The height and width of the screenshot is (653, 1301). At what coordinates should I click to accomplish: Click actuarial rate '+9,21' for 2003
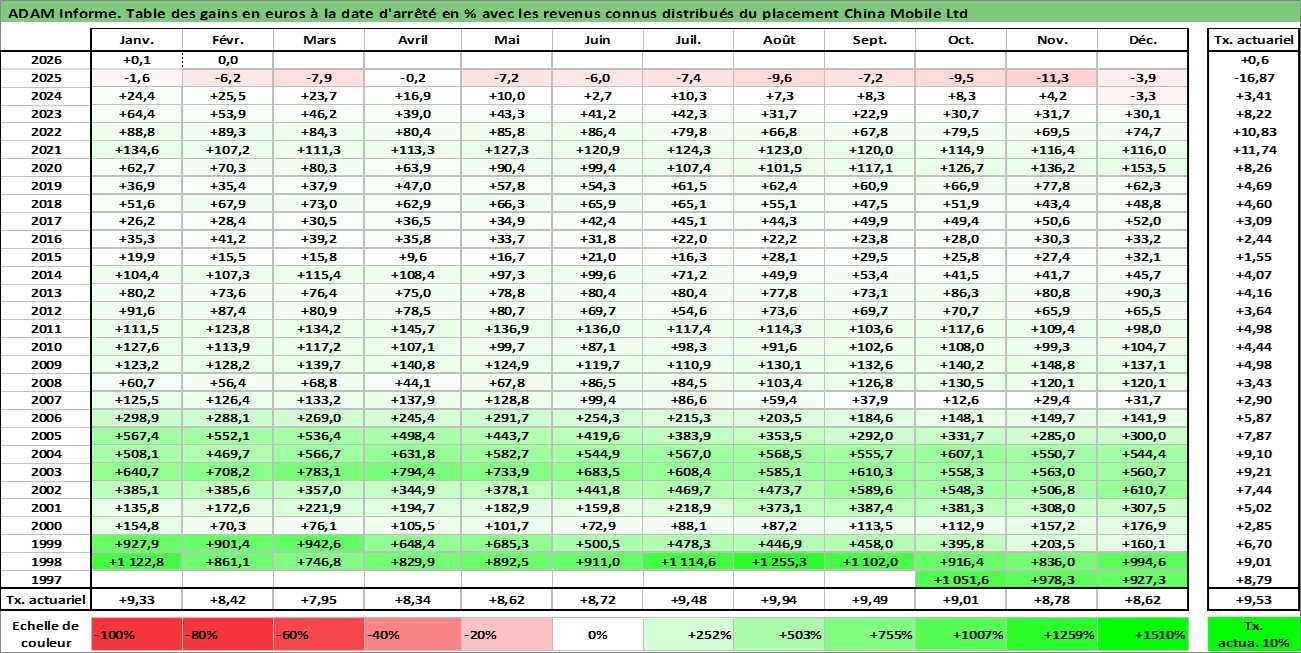(x=1253, y=471)
